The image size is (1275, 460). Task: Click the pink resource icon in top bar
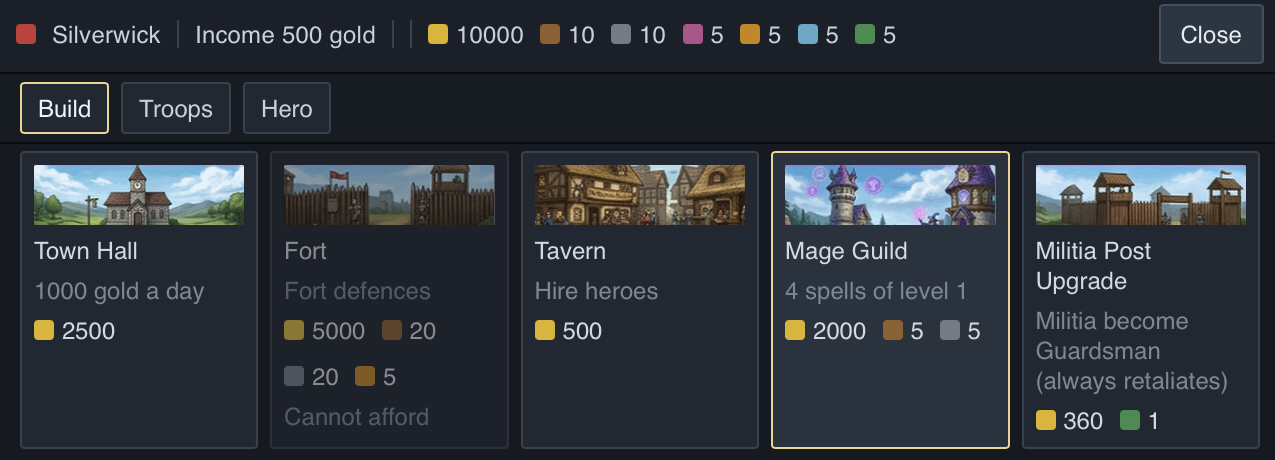[x=692, y=35]
